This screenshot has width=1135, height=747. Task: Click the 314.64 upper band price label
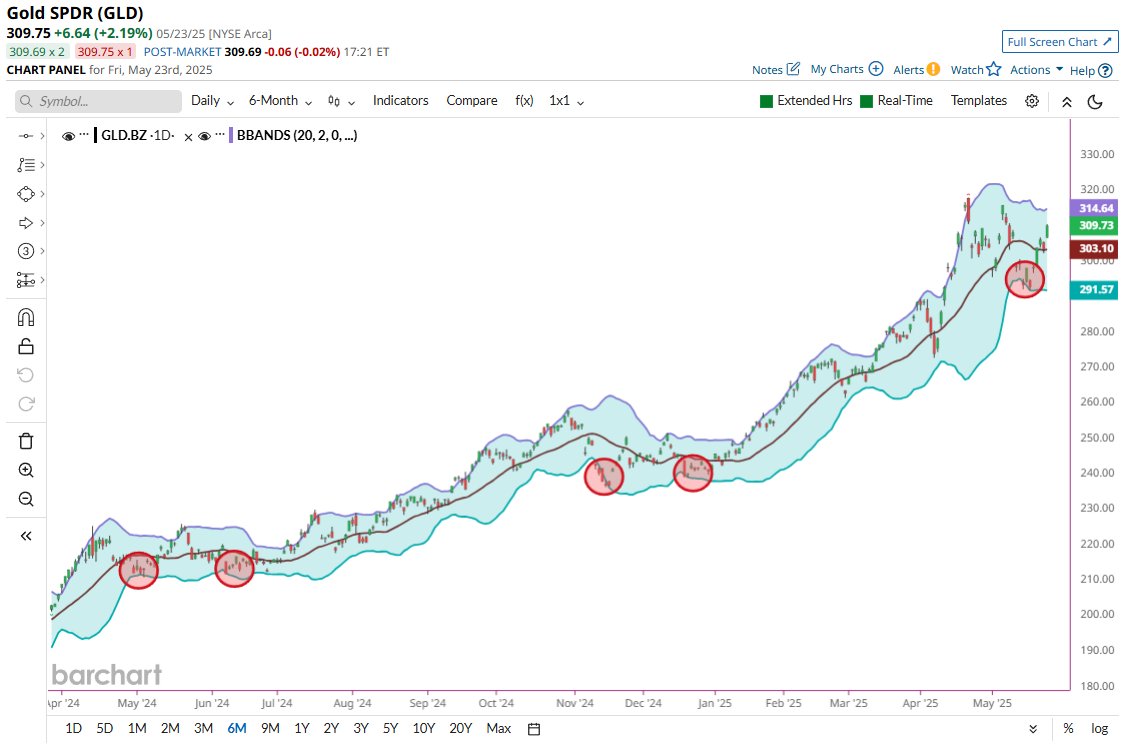pos(1094,208)
